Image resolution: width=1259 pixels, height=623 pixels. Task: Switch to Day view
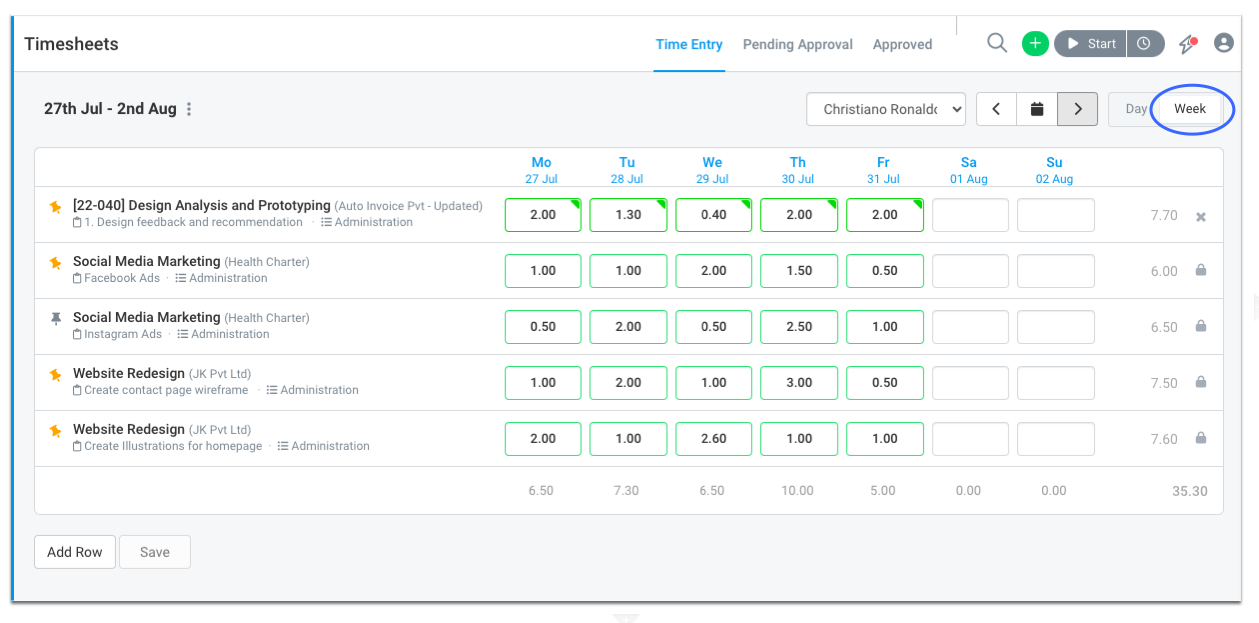(x=1136, y=109)
